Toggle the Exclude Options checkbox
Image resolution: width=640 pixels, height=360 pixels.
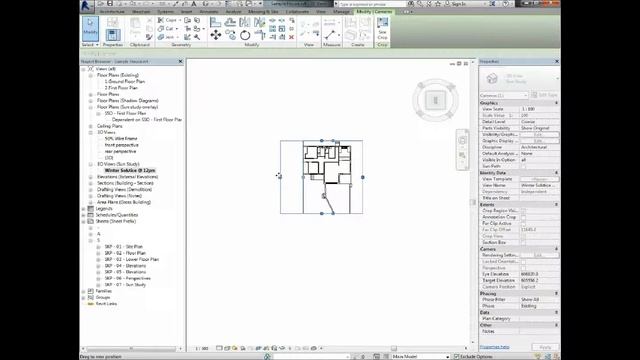click(457, 357)
